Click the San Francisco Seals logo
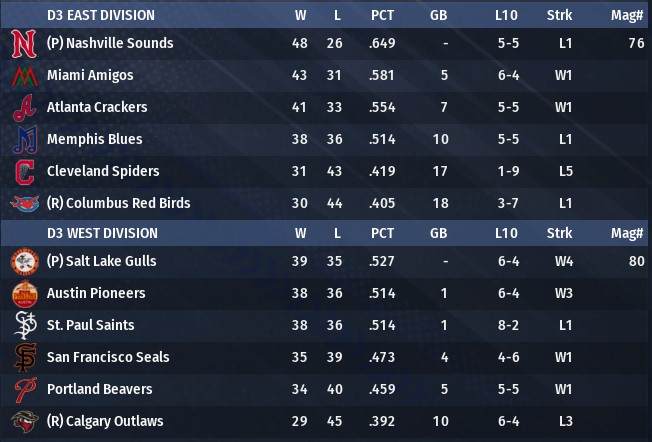Viewport: 652px width, 442px height. tap(24, 357)
